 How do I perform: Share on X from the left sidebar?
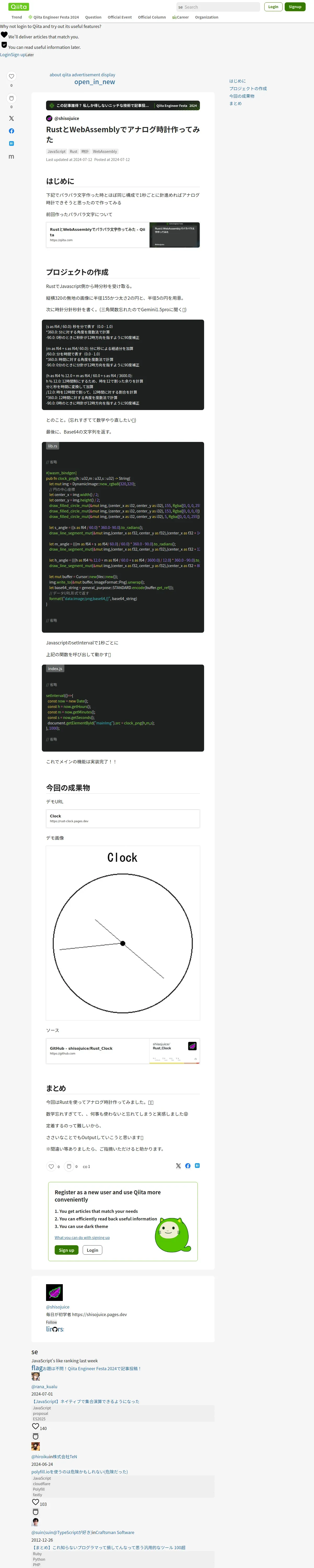pyautogui.click(x=11, y=119)
